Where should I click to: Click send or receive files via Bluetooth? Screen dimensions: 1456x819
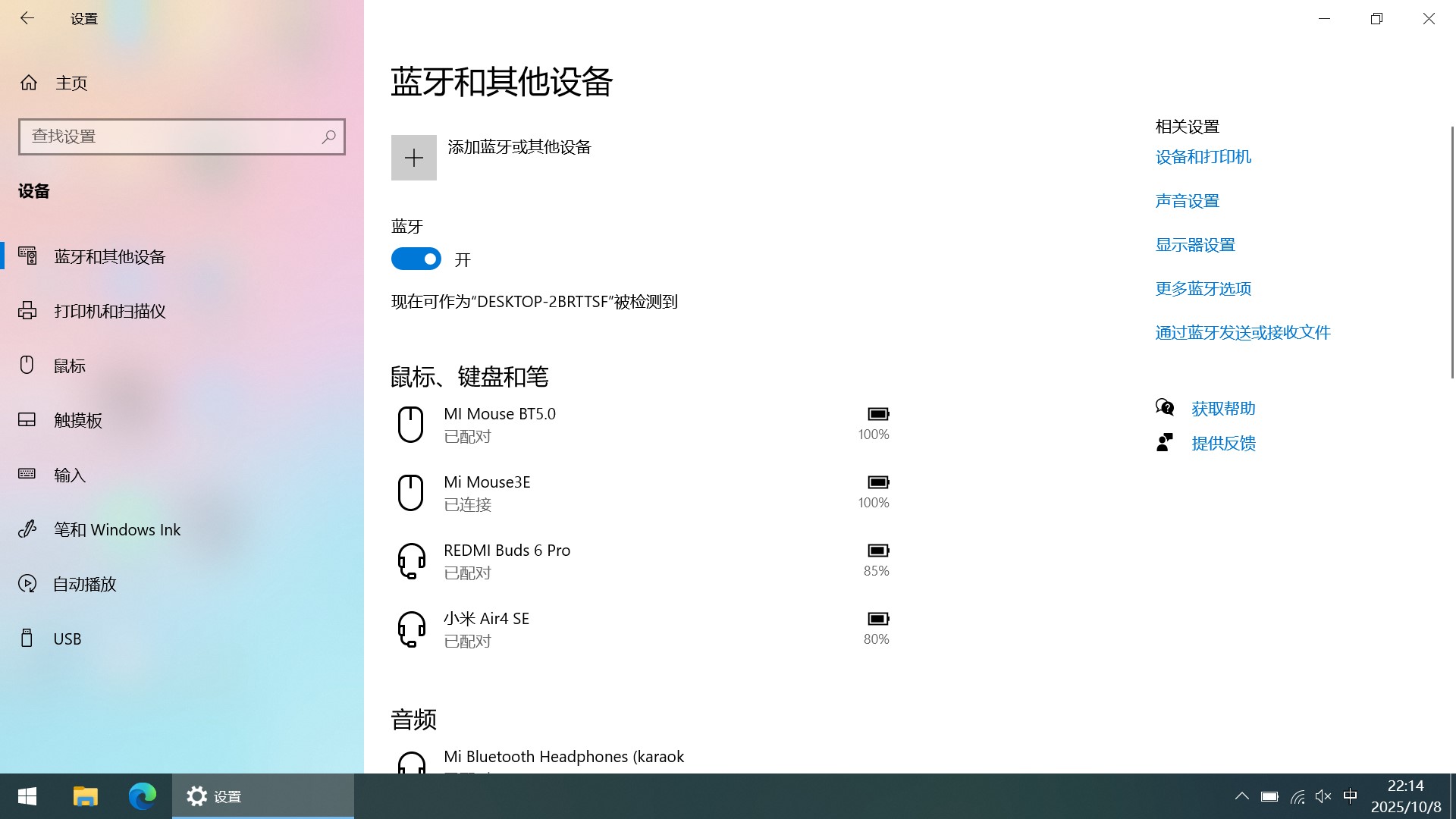click(x=1242, y=333)
